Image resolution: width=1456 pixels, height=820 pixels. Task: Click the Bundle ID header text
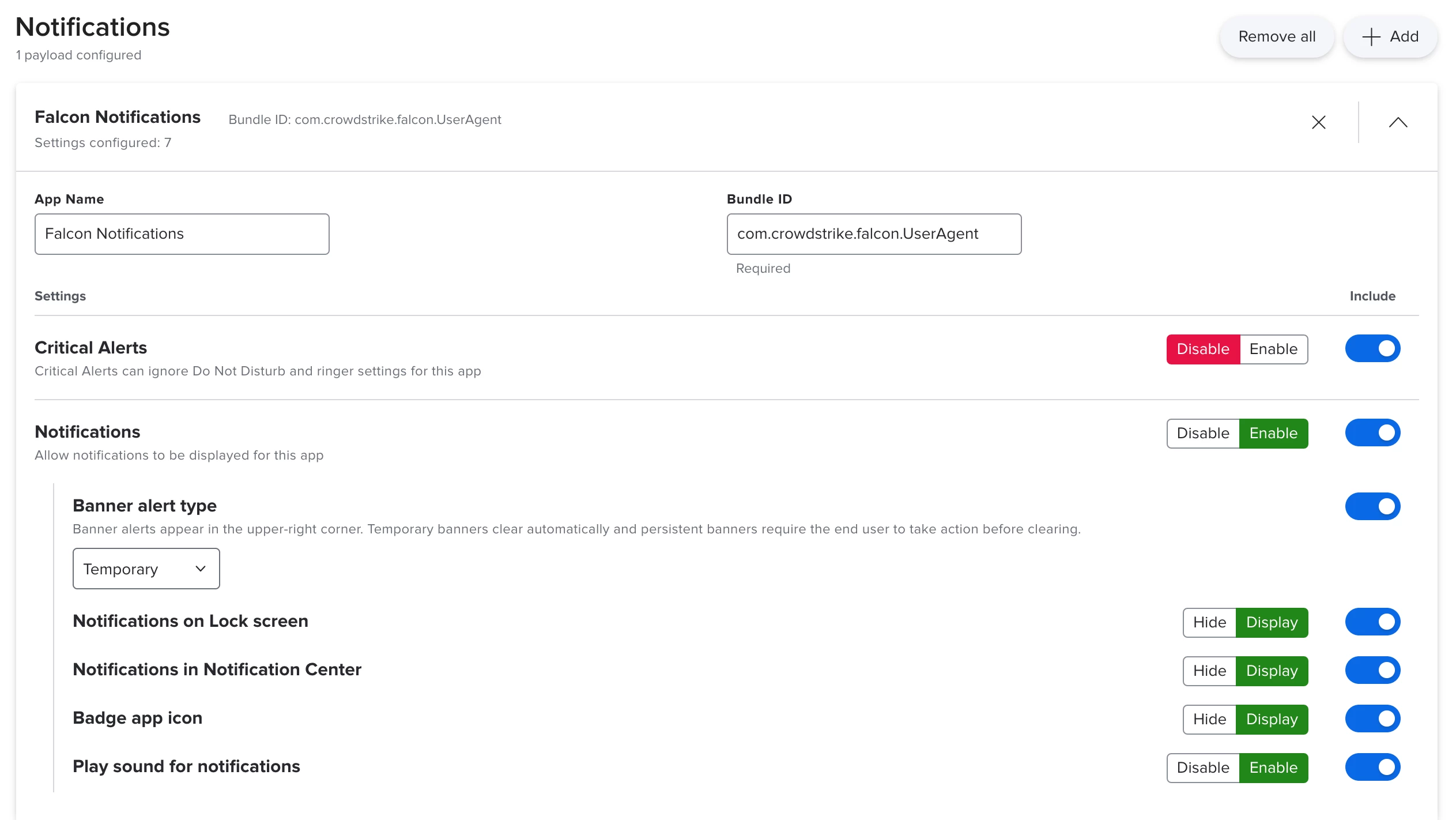coord(365,120)
